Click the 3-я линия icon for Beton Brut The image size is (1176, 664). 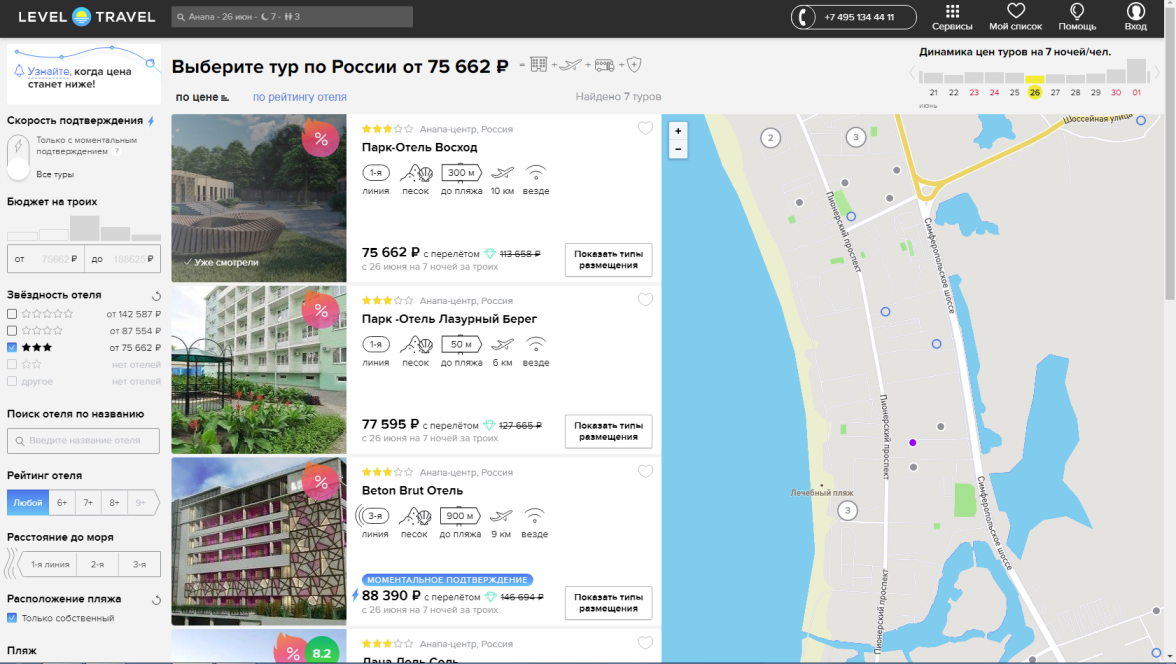[374, 516]
